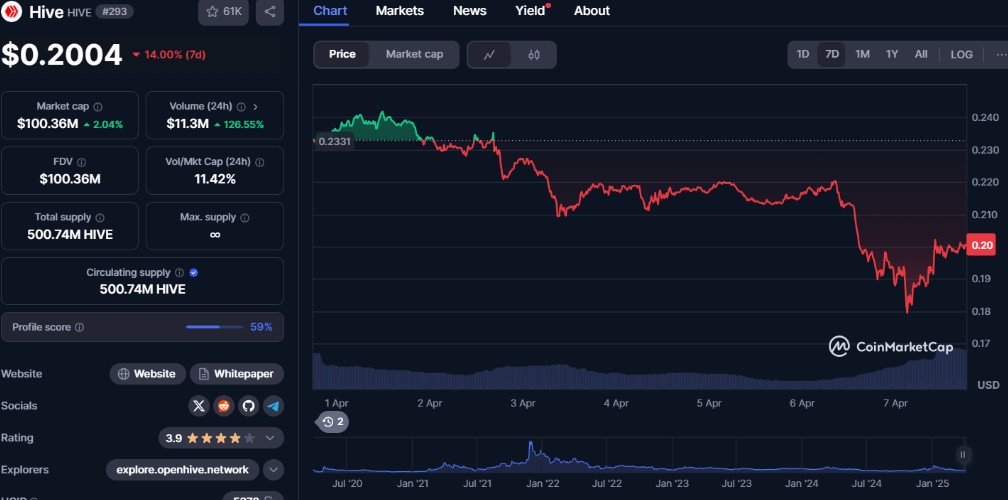
Task: Set chart range to 1D
Action: (803, 55)
